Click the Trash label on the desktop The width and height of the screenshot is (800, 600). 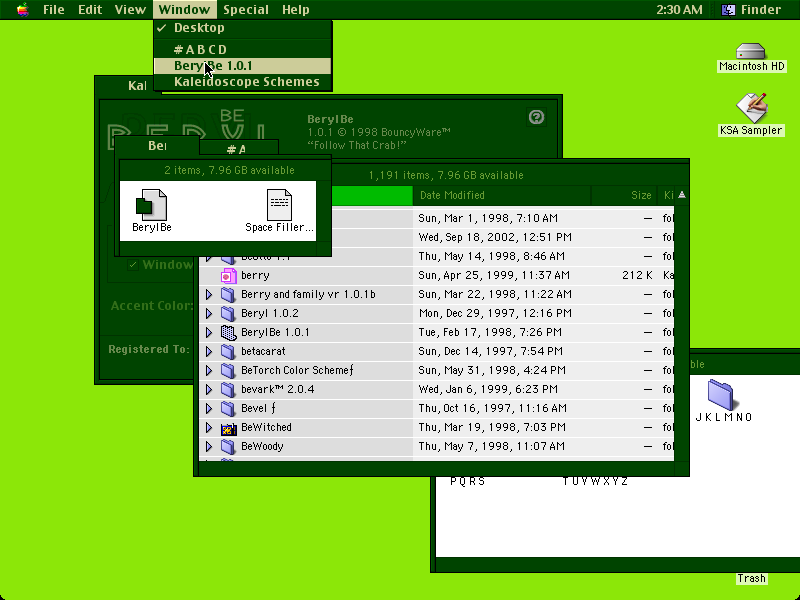pyautogui.click(x=751, y=578)
